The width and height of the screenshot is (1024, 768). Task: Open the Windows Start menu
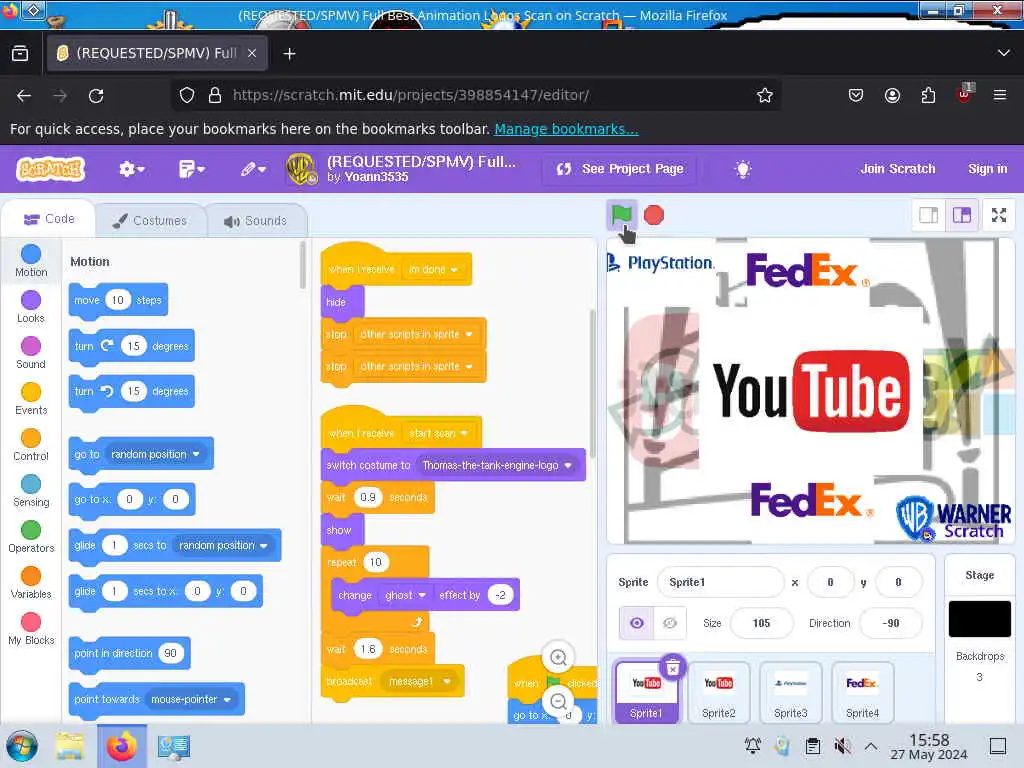(22, 746)
